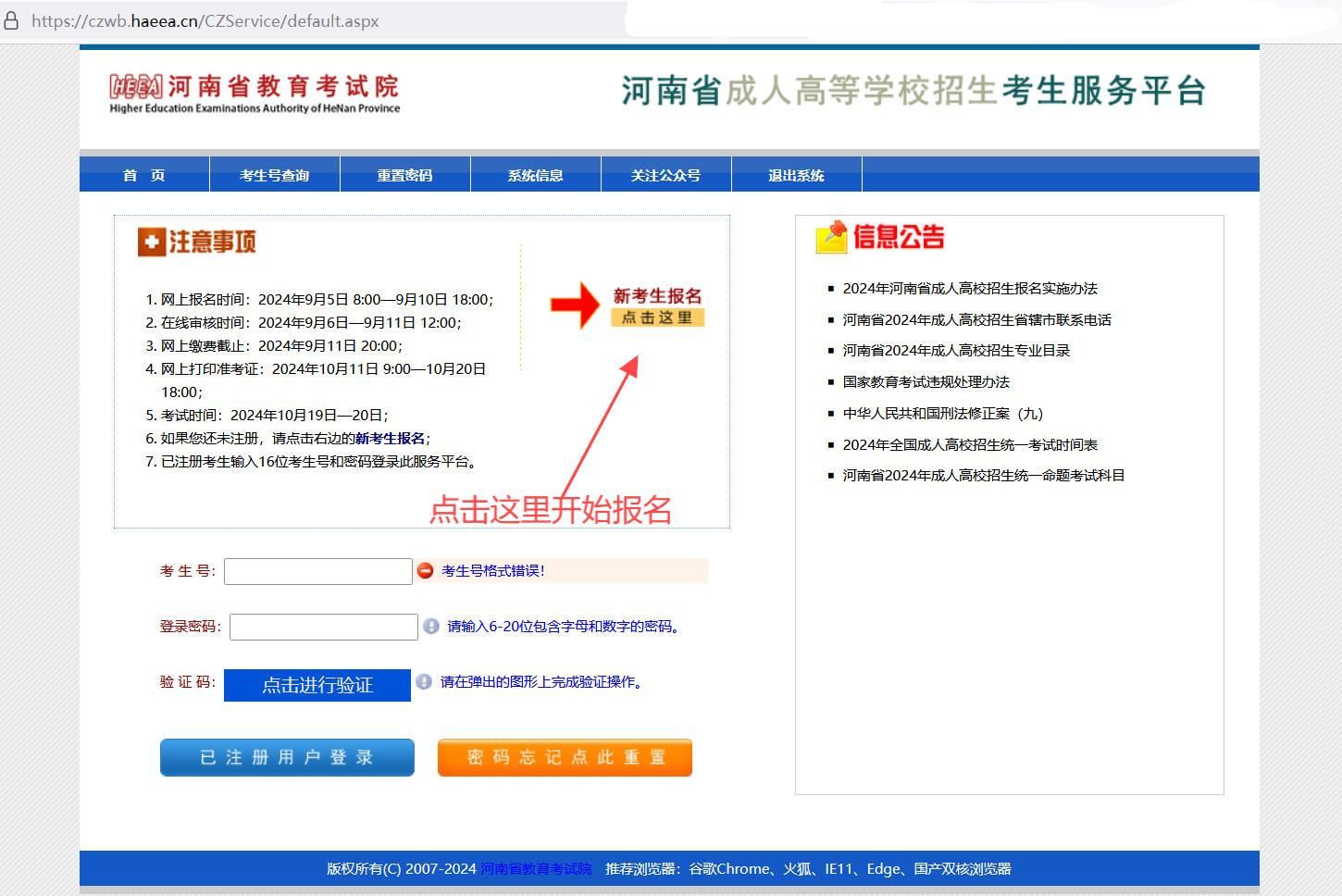Click the info icon beside 登录密码 field
Screen dimensions: 1342x896
click(431, 627)
